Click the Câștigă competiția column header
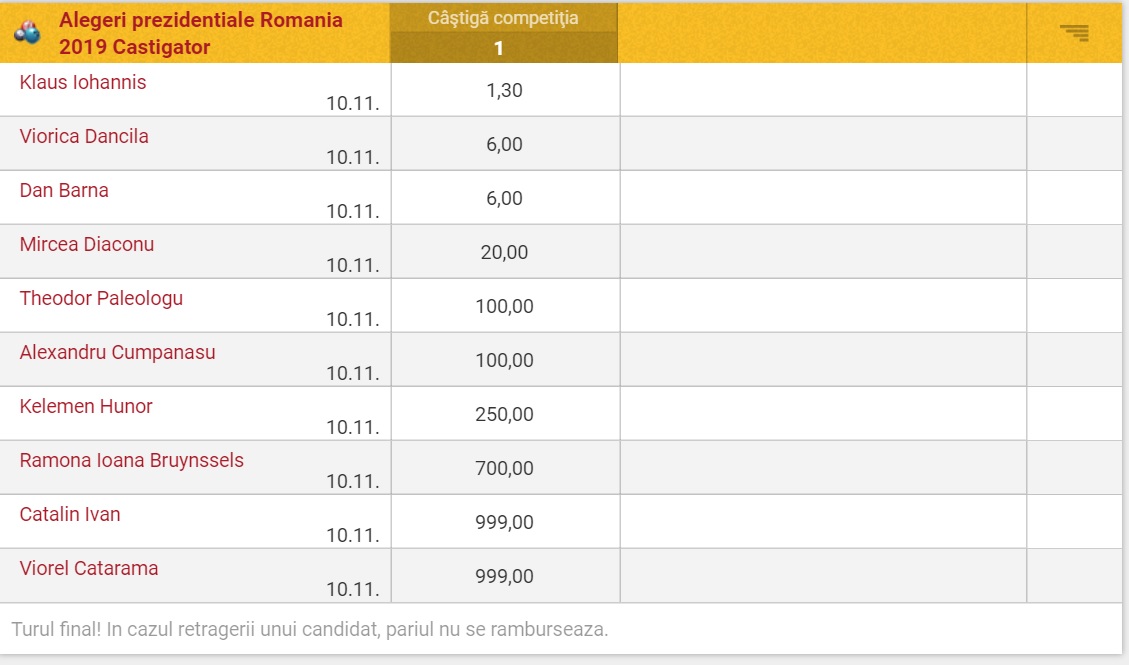 pyautogui.click(x=503, y=18)
